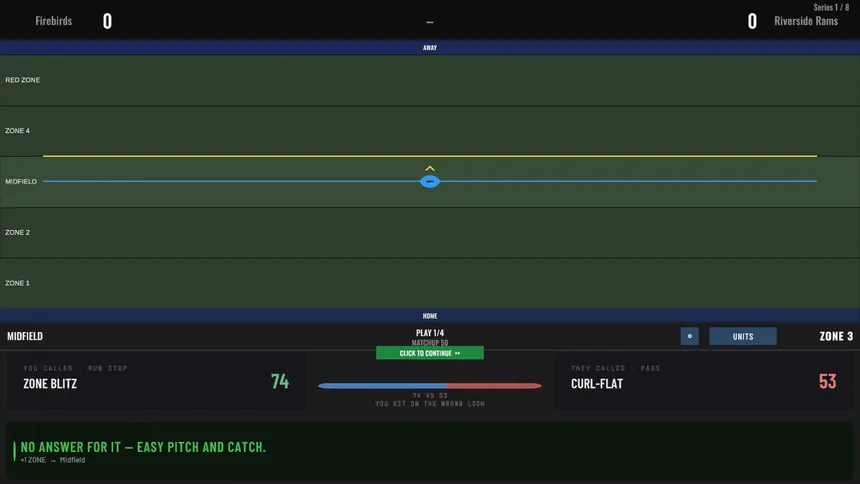Screen dimensions: 860x484
Task: Click the Zone Blitz play card
Action: click(x=156, y=381)
